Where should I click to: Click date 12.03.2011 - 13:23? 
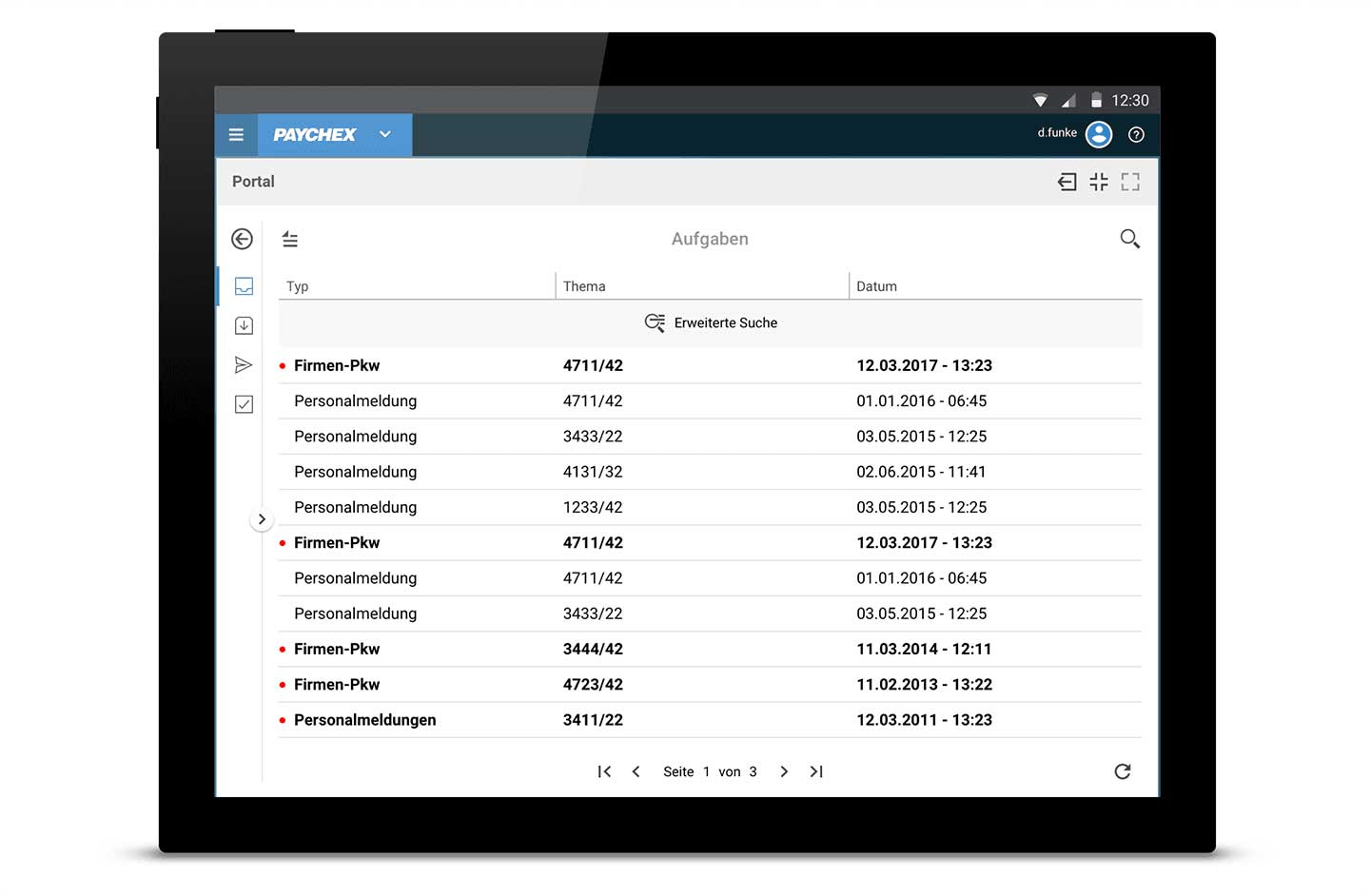924,720
